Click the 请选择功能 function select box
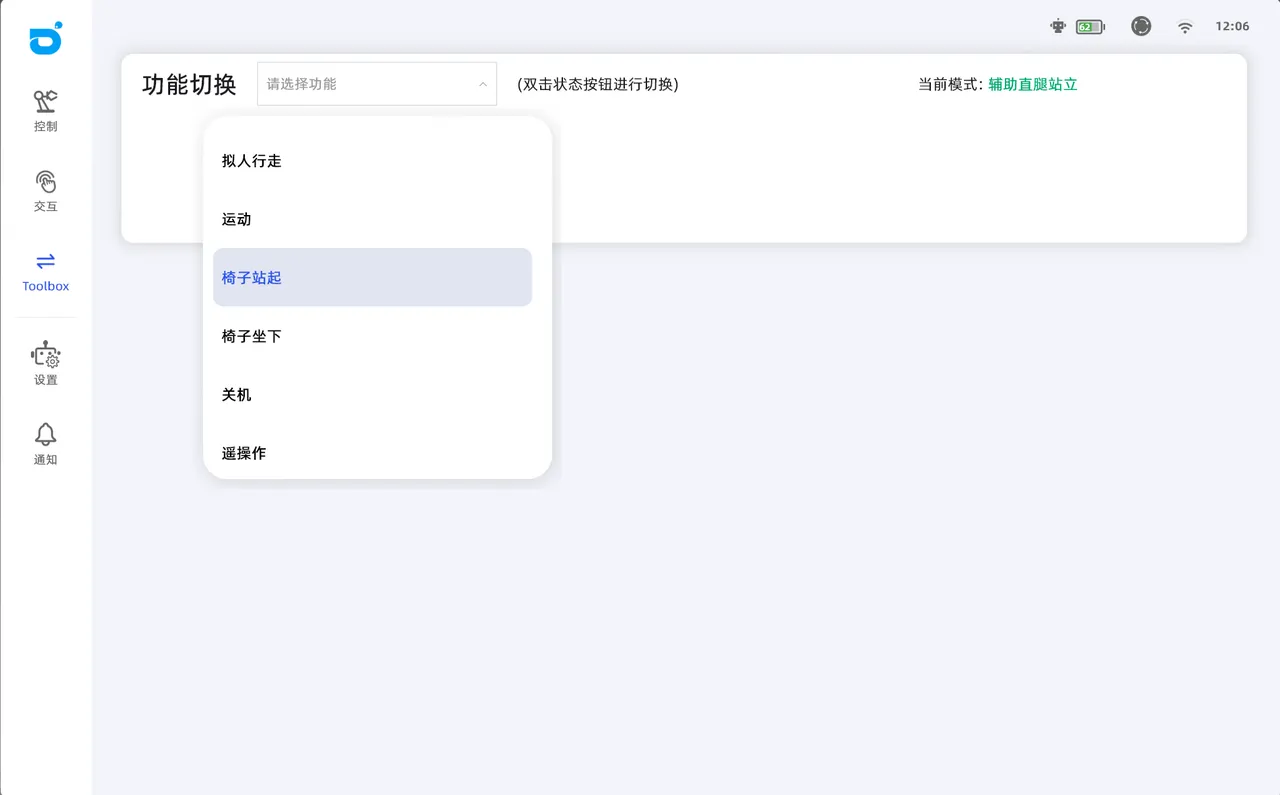This screenshot has height=795, width=1280. tap(365, 84)
